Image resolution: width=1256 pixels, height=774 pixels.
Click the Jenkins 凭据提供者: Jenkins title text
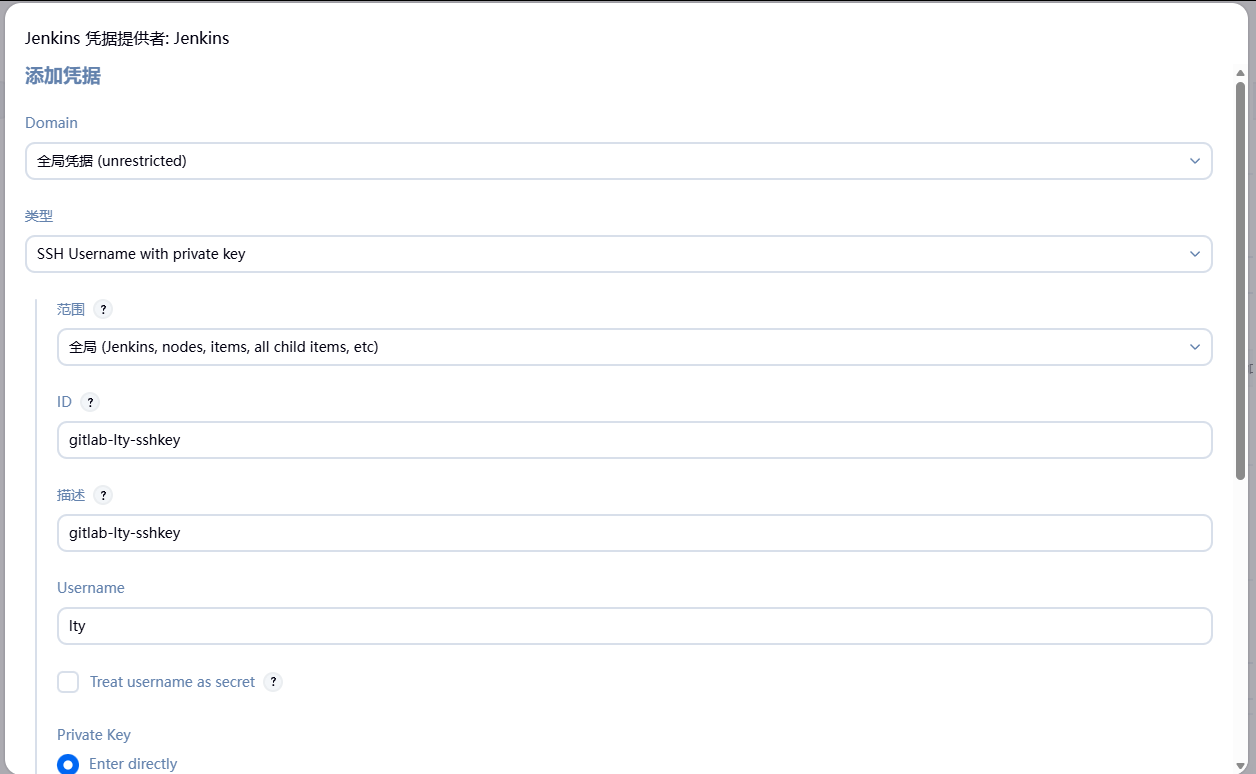coord(127,38)
